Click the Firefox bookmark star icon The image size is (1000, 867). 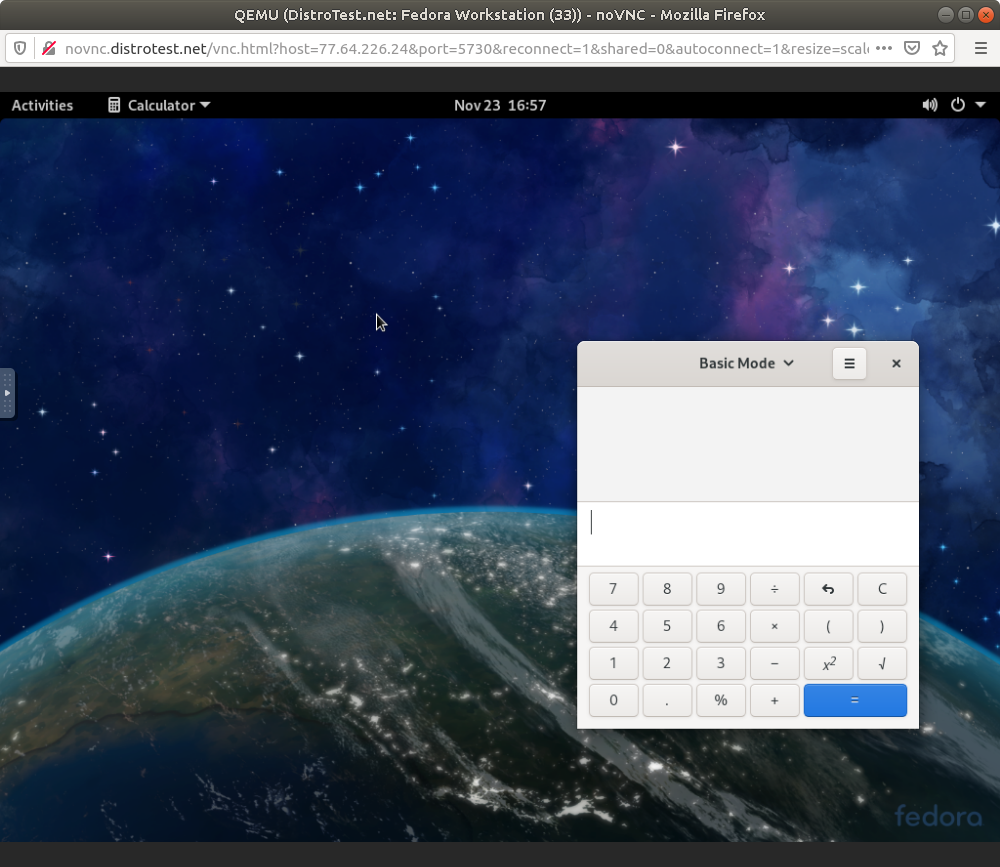(x=940, y=48)
